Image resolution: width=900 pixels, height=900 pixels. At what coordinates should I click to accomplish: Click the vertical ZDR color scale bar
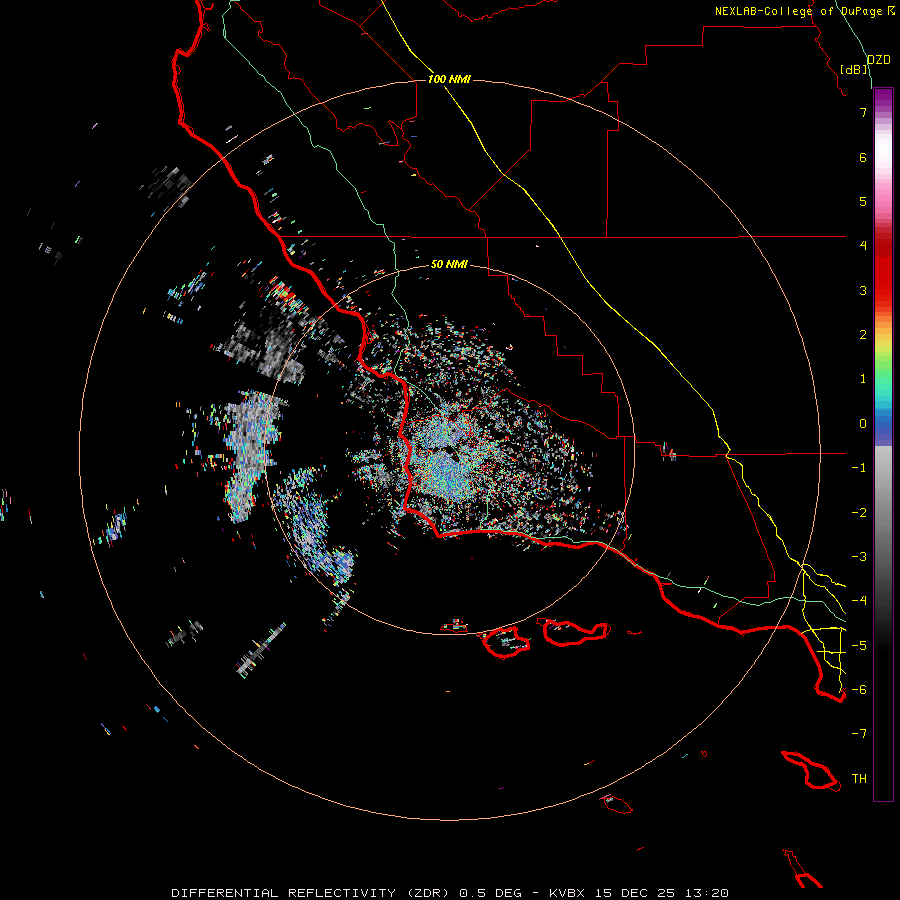pyautogui.click(x=883, y=445)
